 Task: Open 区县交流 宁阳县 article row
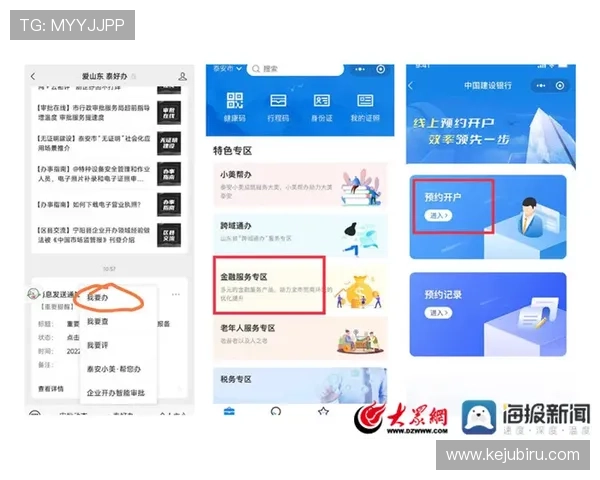[109, 235]
